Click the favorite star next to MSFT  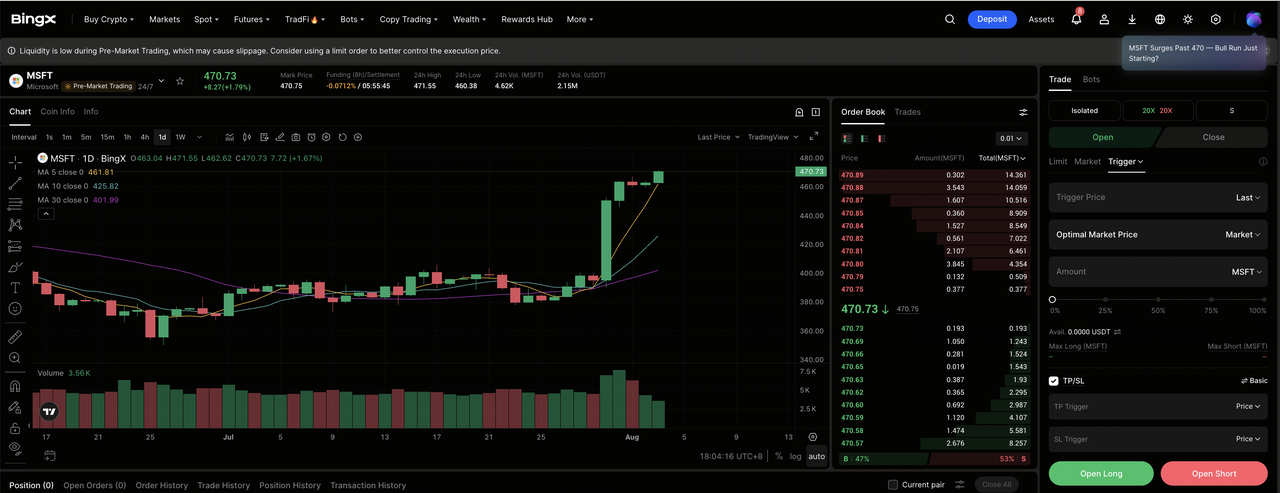tap(180, 81)
